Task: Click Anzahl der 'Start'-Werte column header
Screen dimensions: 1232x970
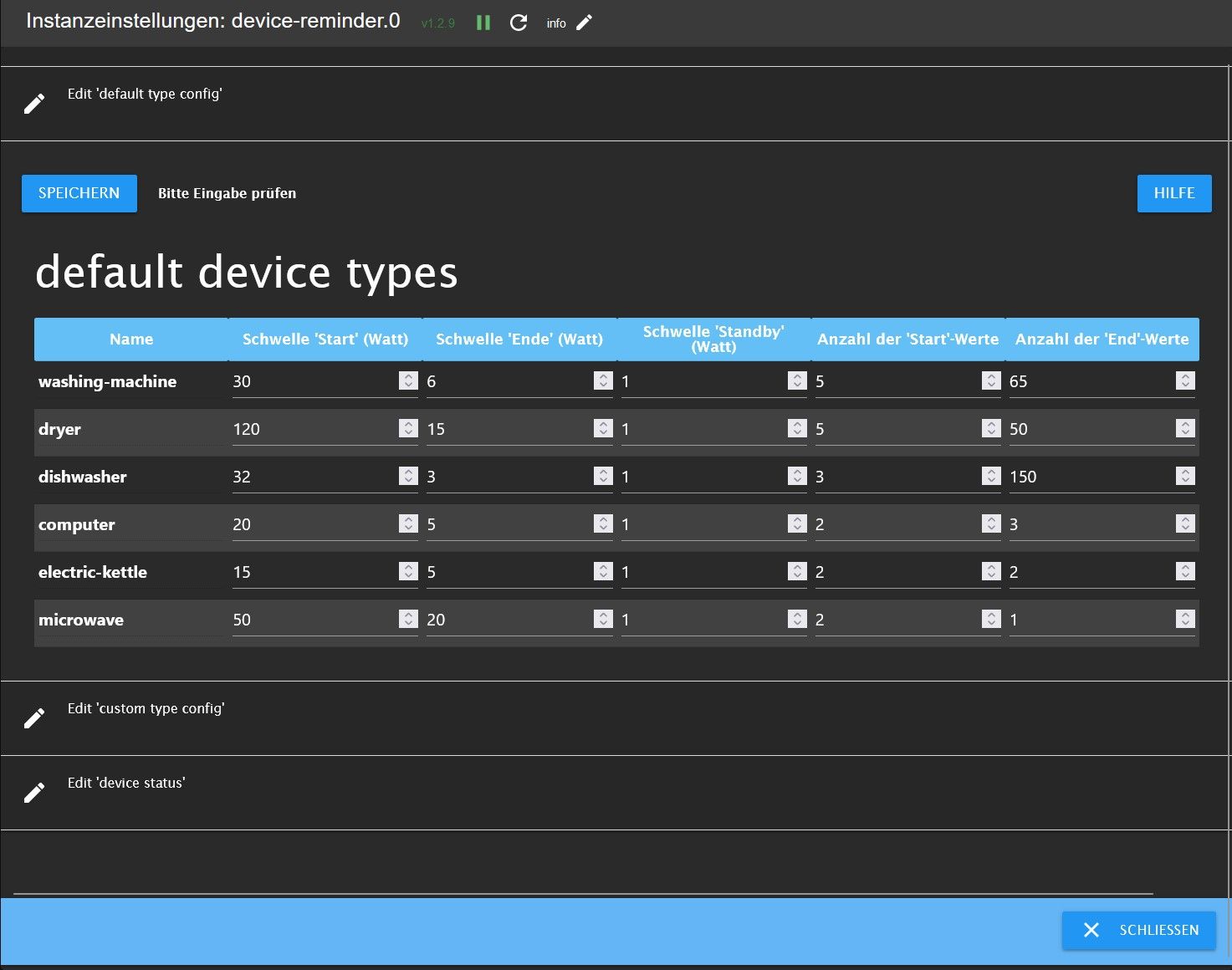Action: coord(907,339)
